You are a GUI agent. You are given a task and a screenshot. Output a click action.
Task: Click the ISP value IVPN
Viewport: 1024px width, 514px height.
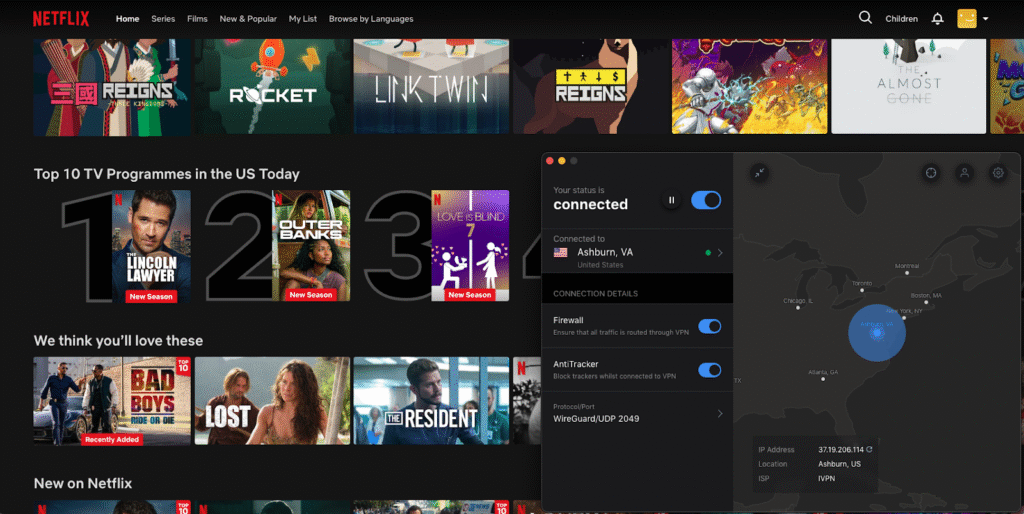coord(826,479)
